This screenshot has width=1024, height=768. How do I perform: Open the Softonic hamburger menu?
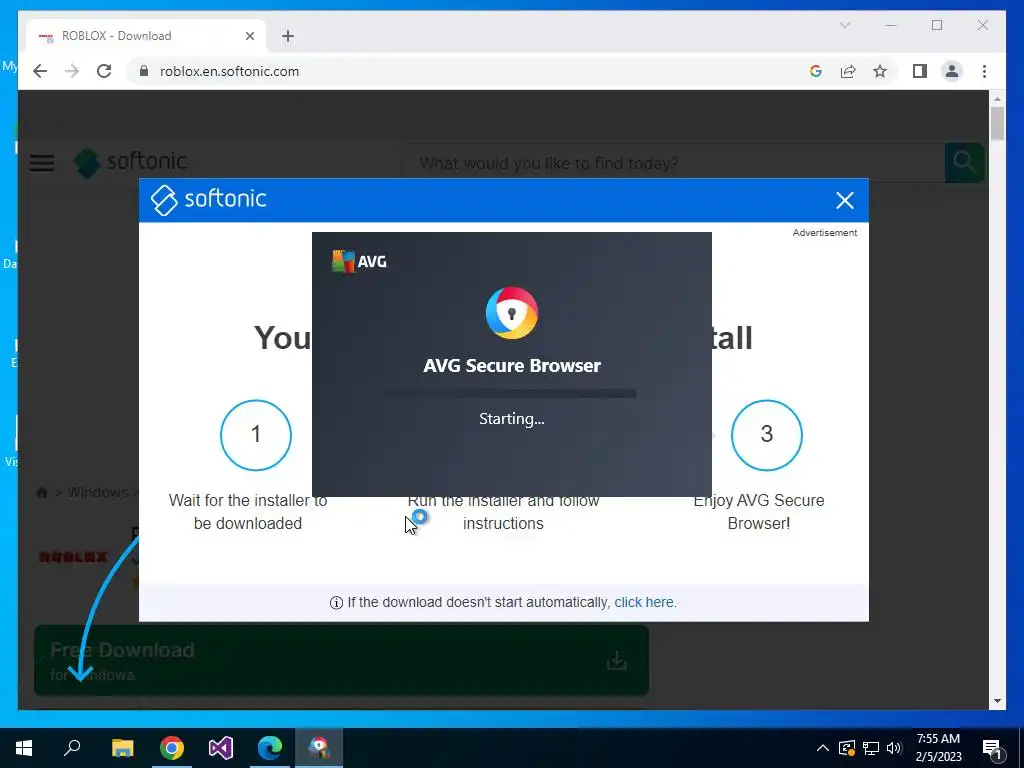[x=42, y=162]
